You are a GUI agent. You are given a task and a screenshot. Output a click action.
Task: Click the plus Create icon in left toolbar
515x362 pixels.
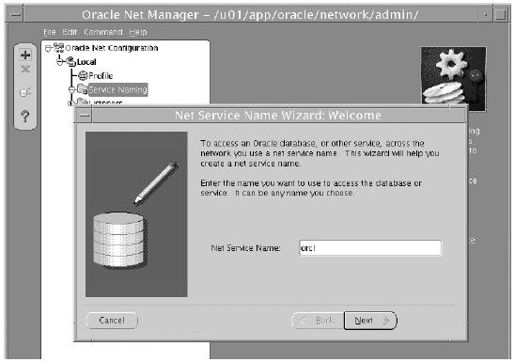(25, 54)
